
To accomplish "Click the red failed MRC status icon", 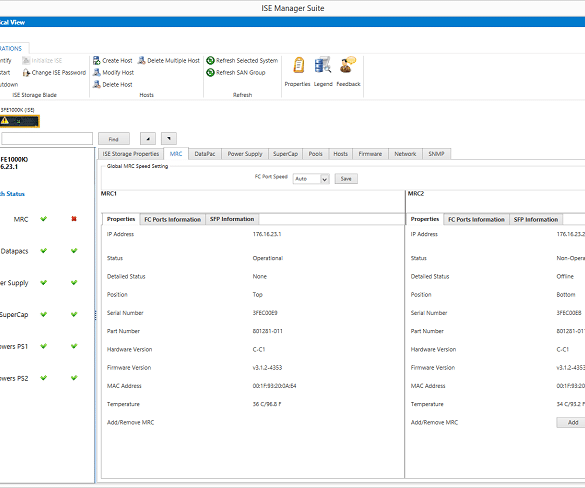I will [74, 219].
